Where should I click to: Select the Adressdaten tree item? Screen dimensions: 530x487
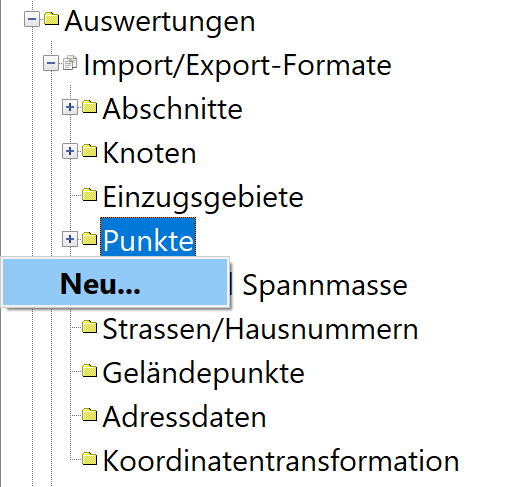[x=184, y=417]
